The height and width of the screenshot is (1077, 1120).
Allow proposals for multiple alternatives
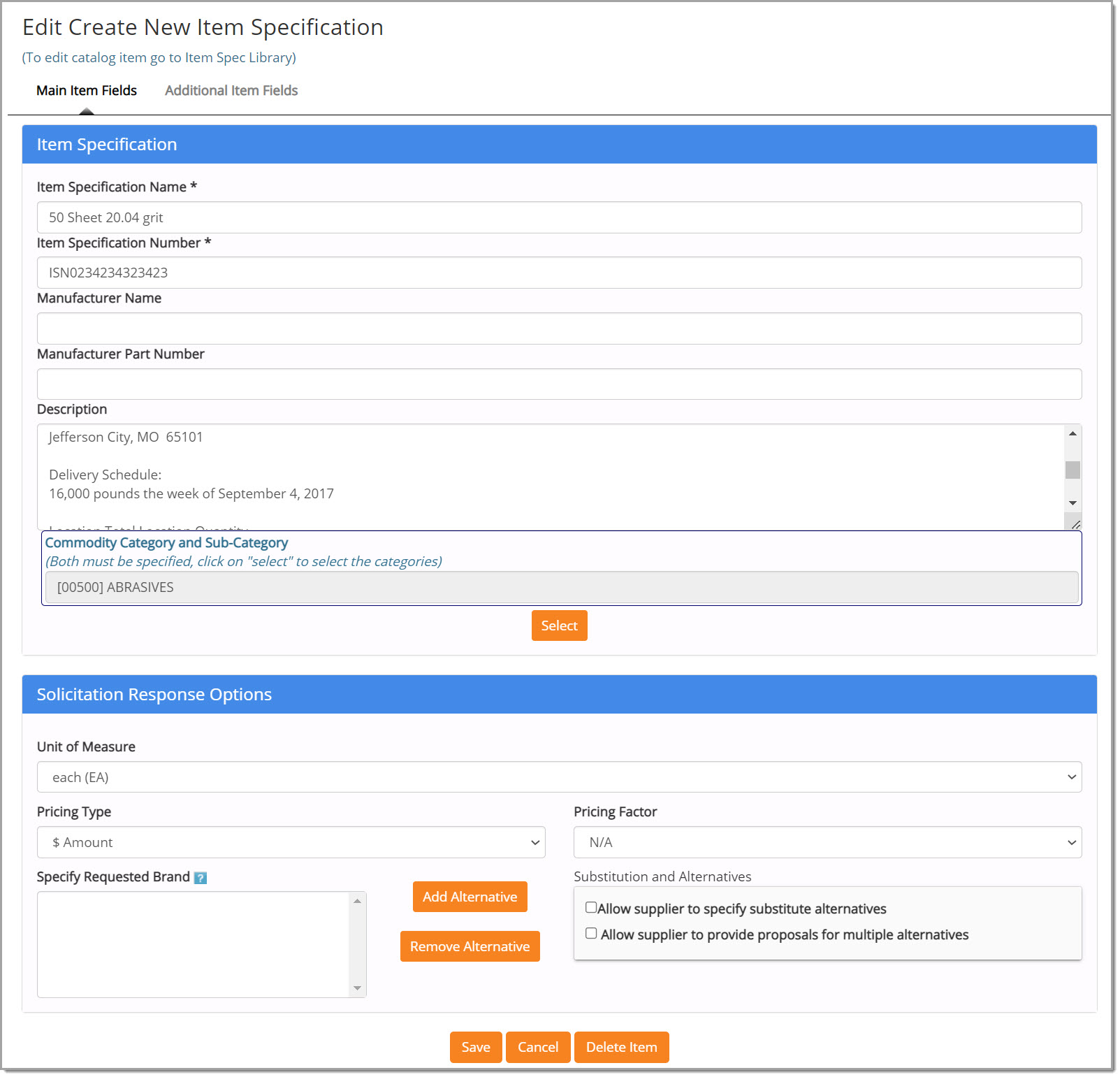point(592,933)
